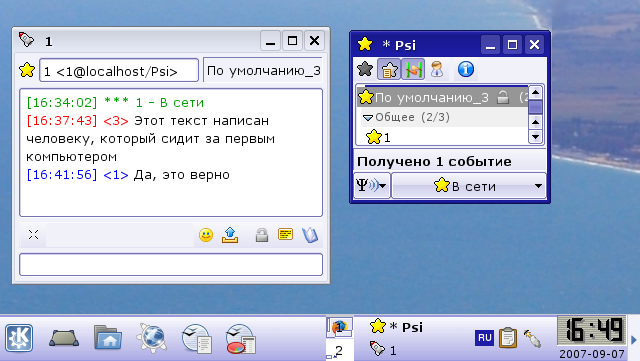This screenshot has width=640, height=361.
Task: Open the message history book icon
Action: click(310, 235)
